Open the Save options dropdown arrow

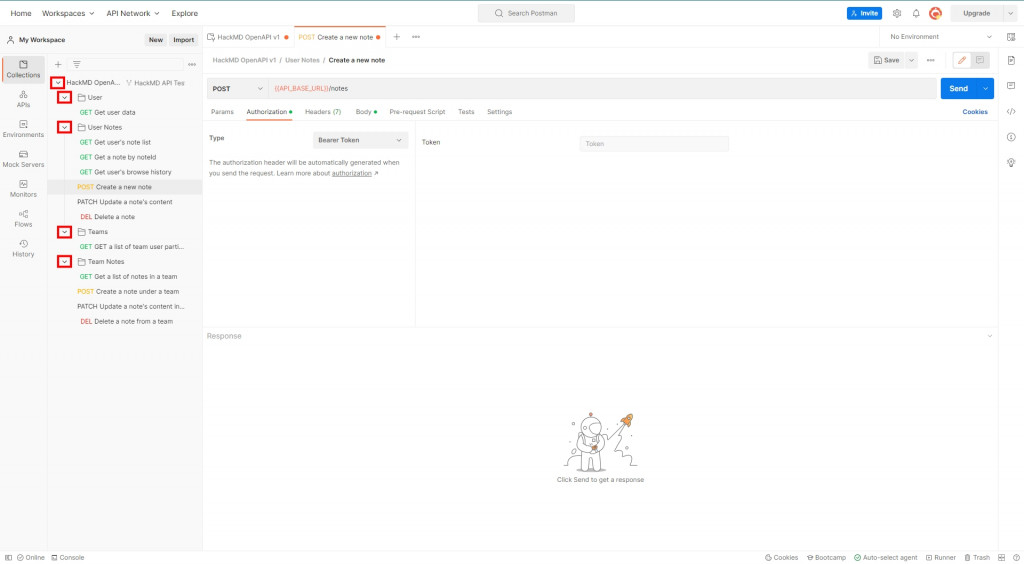[x=911, y=60]
